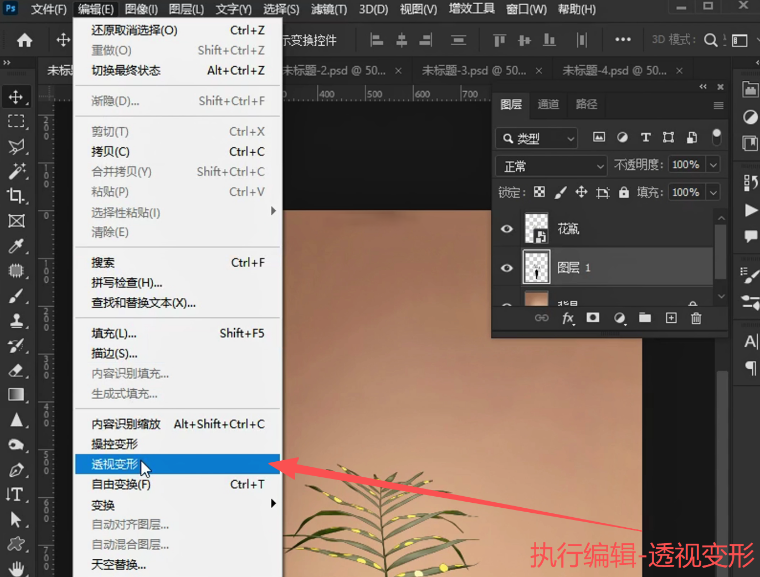
Task: Click align horizontal centers icon
Action: click(x=401, y=40)
